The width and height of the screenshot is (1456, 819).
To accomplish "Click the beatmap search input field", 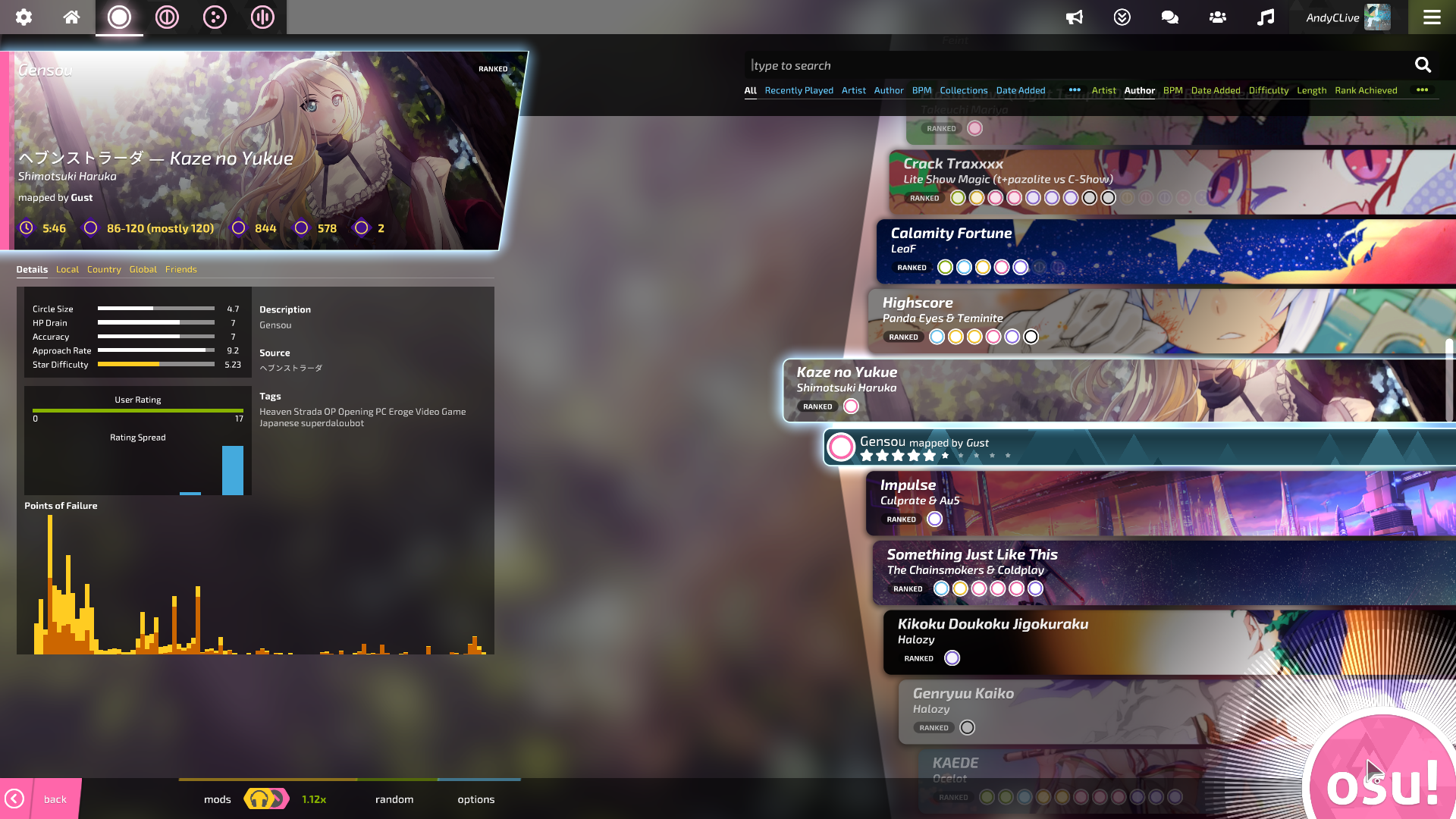I will click(986, 65).
